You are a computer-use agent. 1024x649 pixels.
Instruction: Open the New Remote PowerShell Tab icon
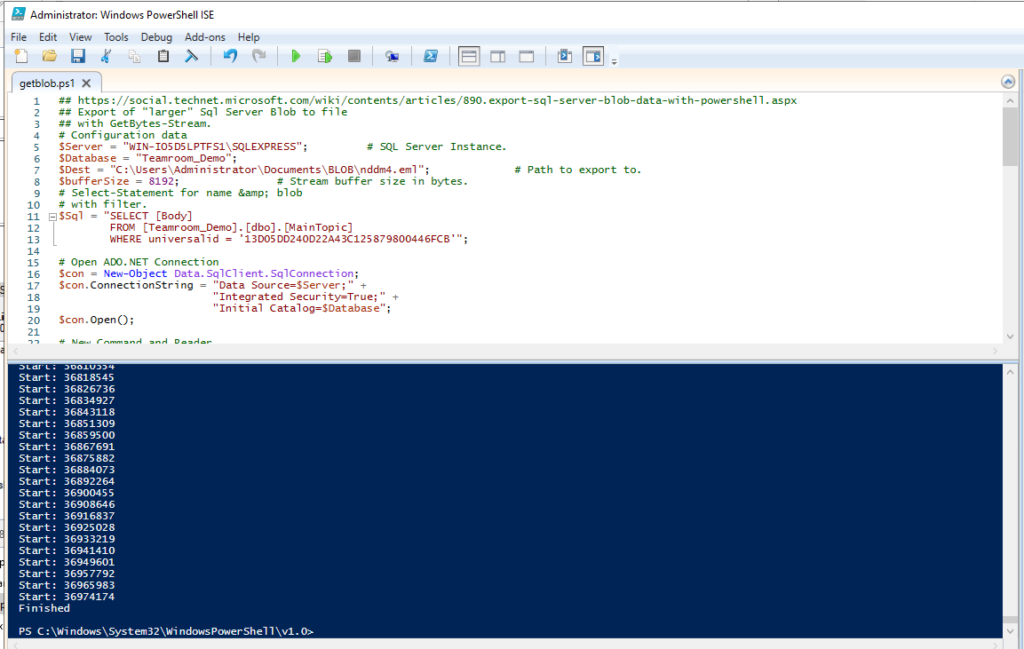pos(391,55)
